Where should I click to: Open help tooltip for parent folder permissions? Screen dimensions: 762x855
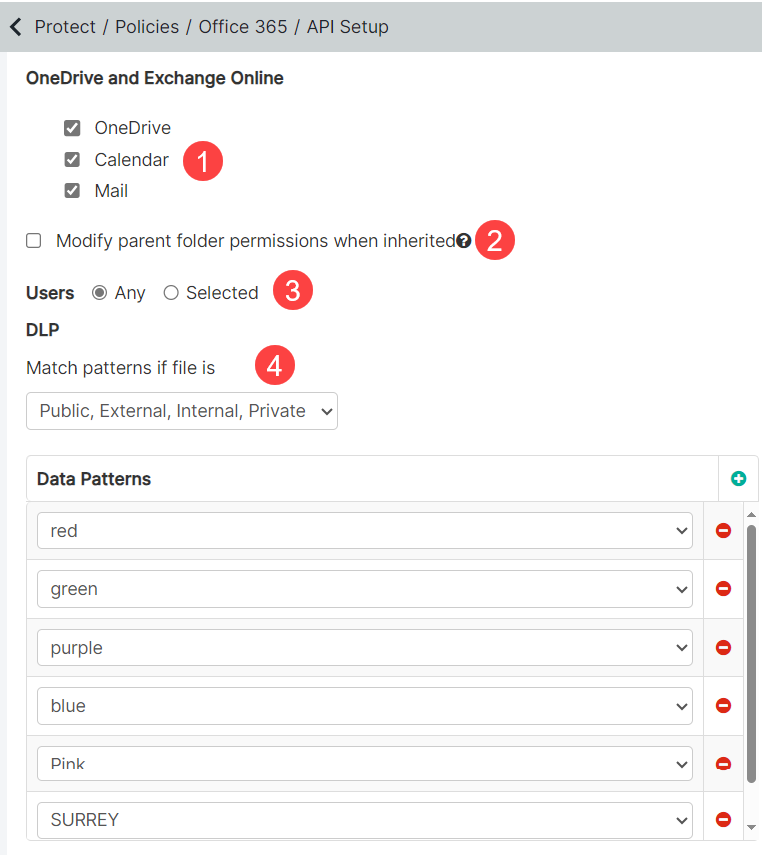click(464, 240)
